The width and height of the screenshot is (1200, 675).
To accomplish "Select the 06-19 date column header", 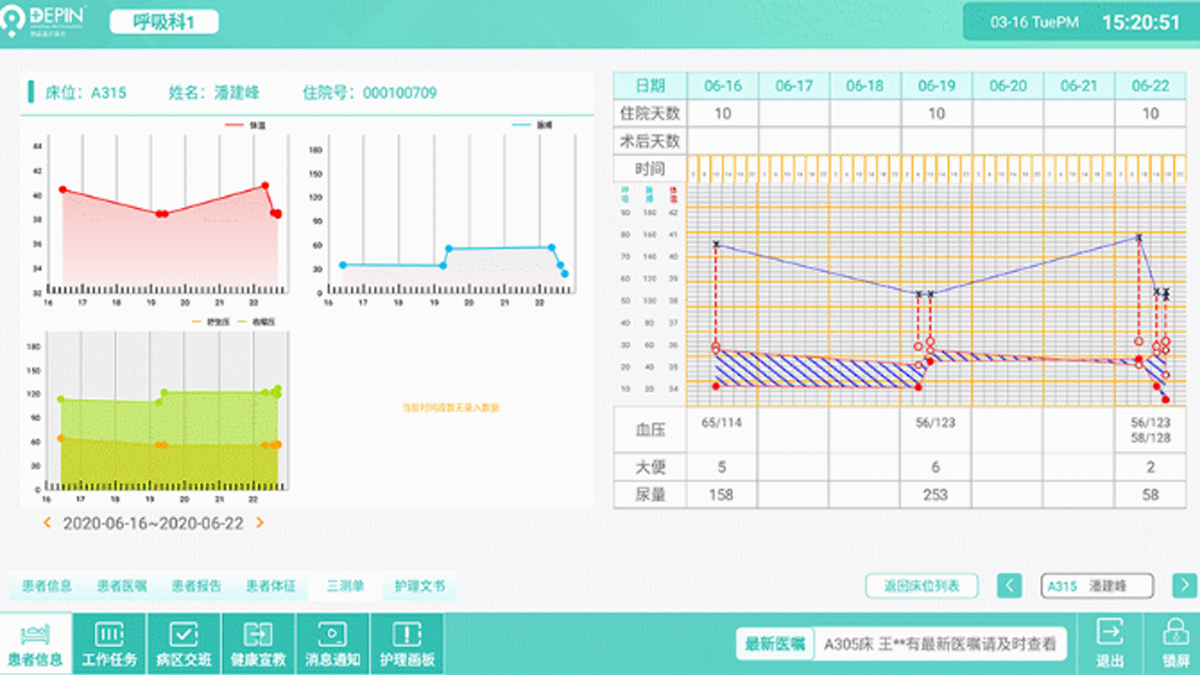I will pyautogui.click(x=937, y=86).
